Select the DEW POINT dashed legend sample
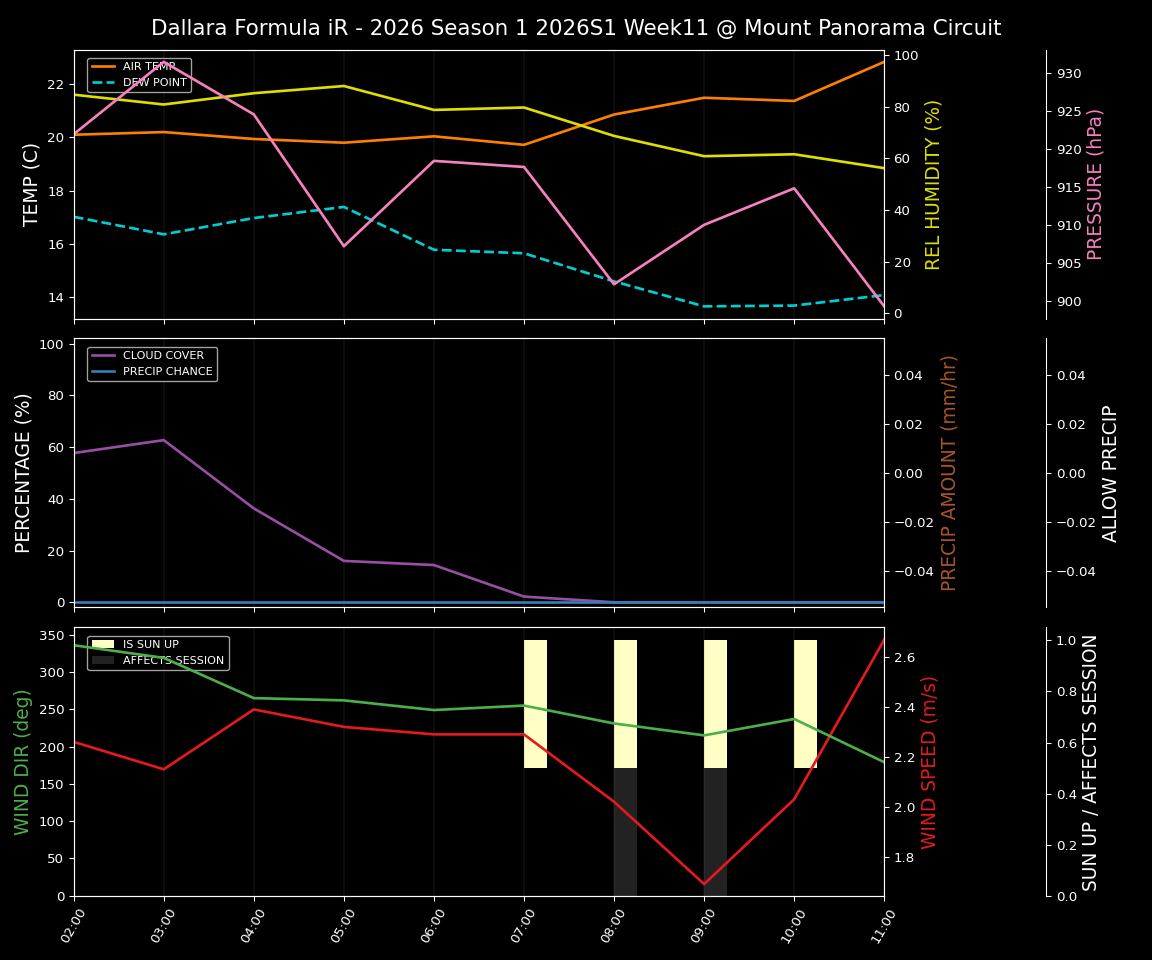Viewport: 1152px width, 960px height. coord(104,83)
